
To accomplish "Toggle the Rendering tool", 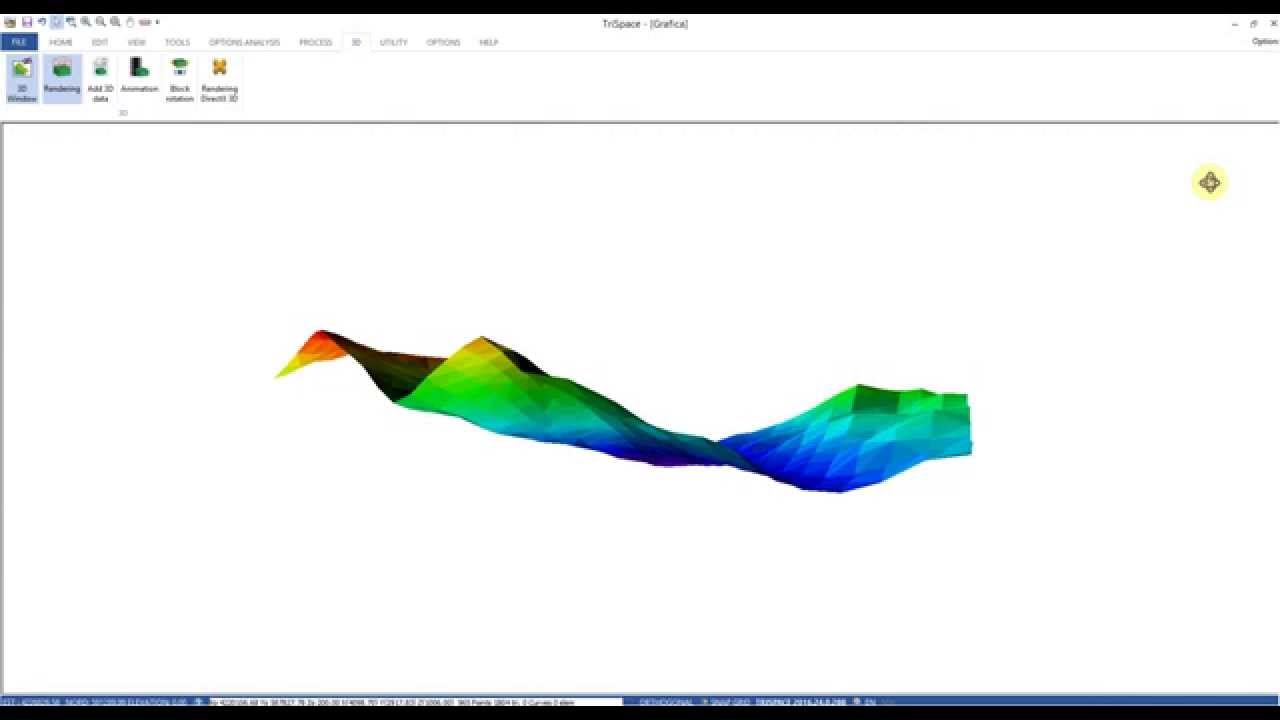I will 62,78.
